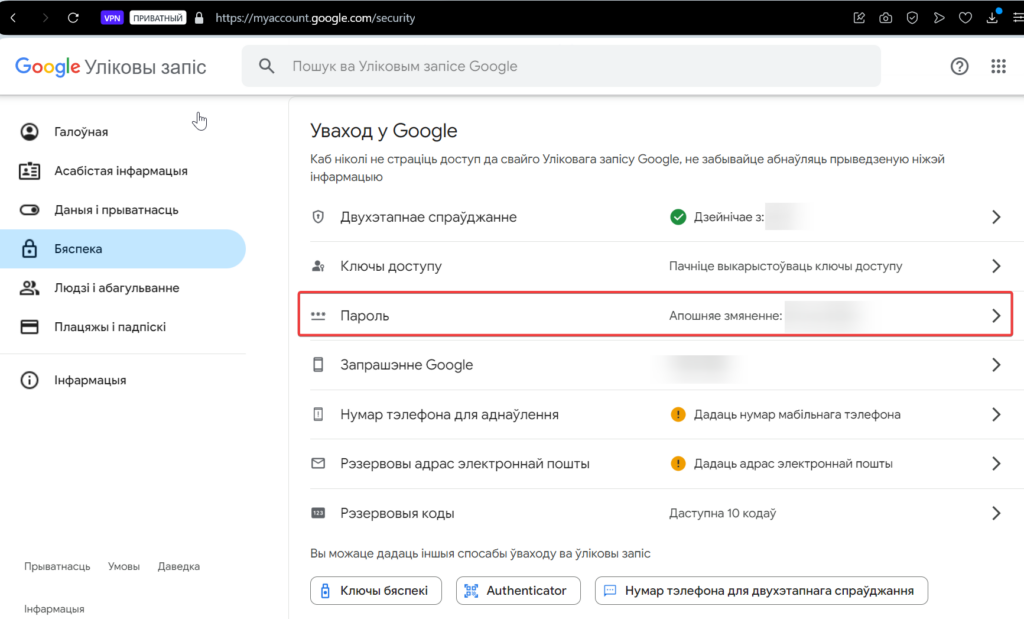Screen dimensions: 1024x619
Task: Click Дадаць нумар мабільнага тэлефона text
Action: pyautogui.click(x=797, y=414)
